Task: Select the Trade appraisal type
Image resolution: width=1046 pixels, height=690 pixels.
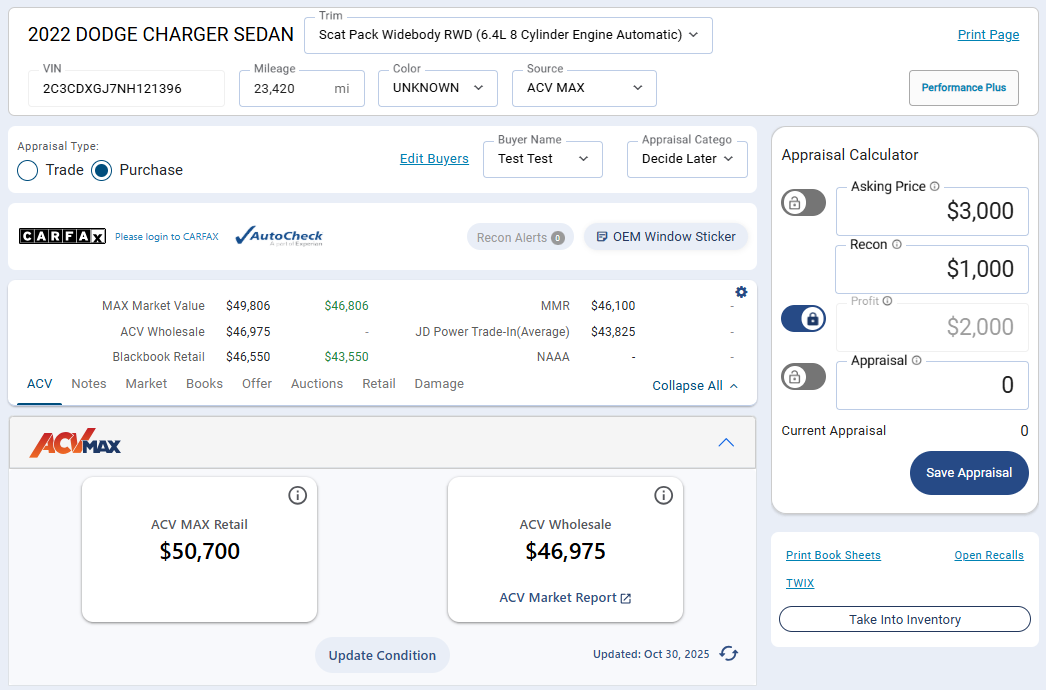Action: (x=27, y=170)
